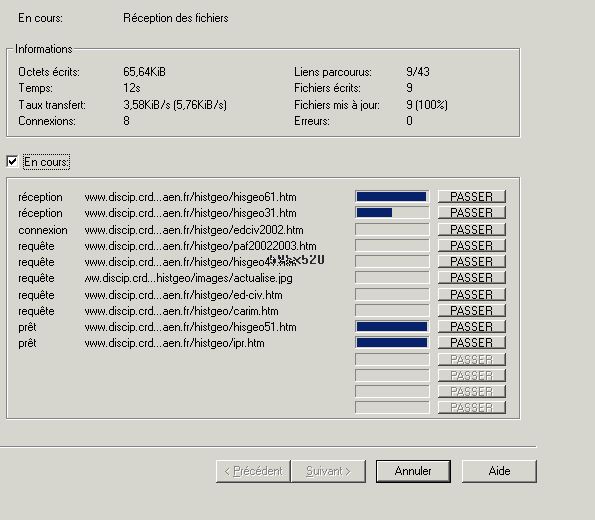Click the empty progress bar of actualise.jpg
The width and height of the screenshot is (595, 520).
pyautogui.click(x=392, y=277)
